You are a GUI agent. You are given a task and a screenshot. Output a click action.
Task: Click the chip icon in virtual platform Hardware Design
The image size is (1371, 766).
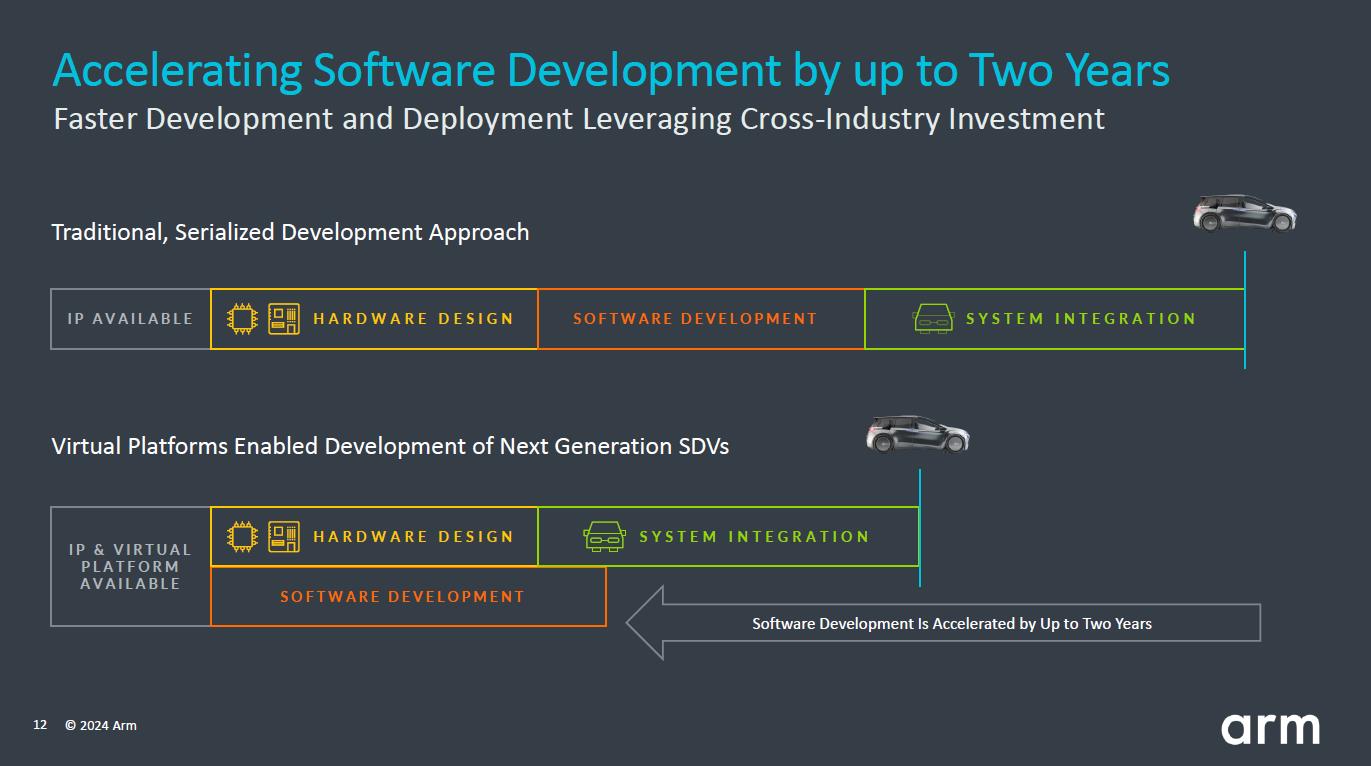(x=242, y=537)
